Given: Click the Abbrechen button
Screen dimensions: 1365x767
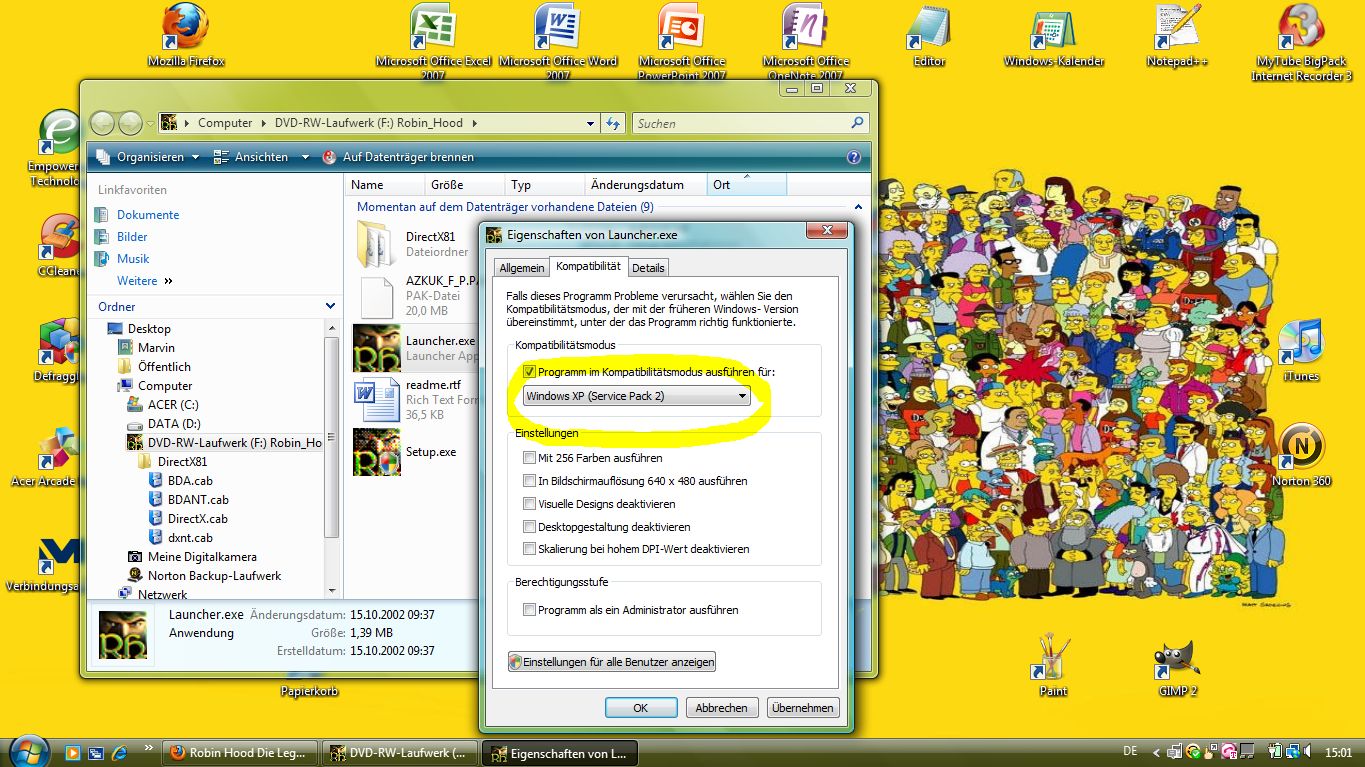Looking at the screenshot, I should [x=722, y=708].
